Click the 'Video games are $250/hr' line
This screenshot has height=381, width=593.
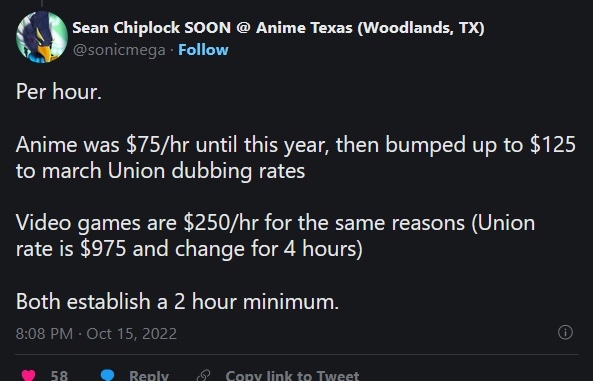pyautogui.click(x=275, y=223)
